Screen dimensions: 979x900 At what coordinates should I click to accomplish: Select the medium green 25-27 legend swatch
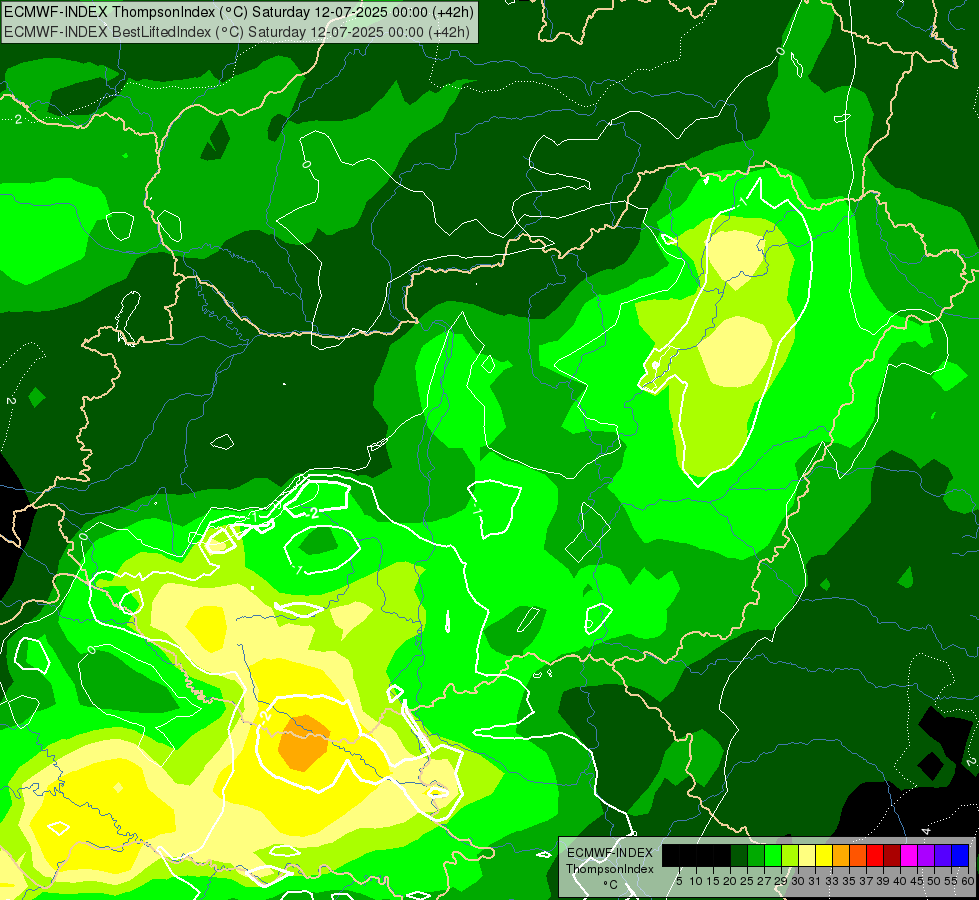[755, 855]
